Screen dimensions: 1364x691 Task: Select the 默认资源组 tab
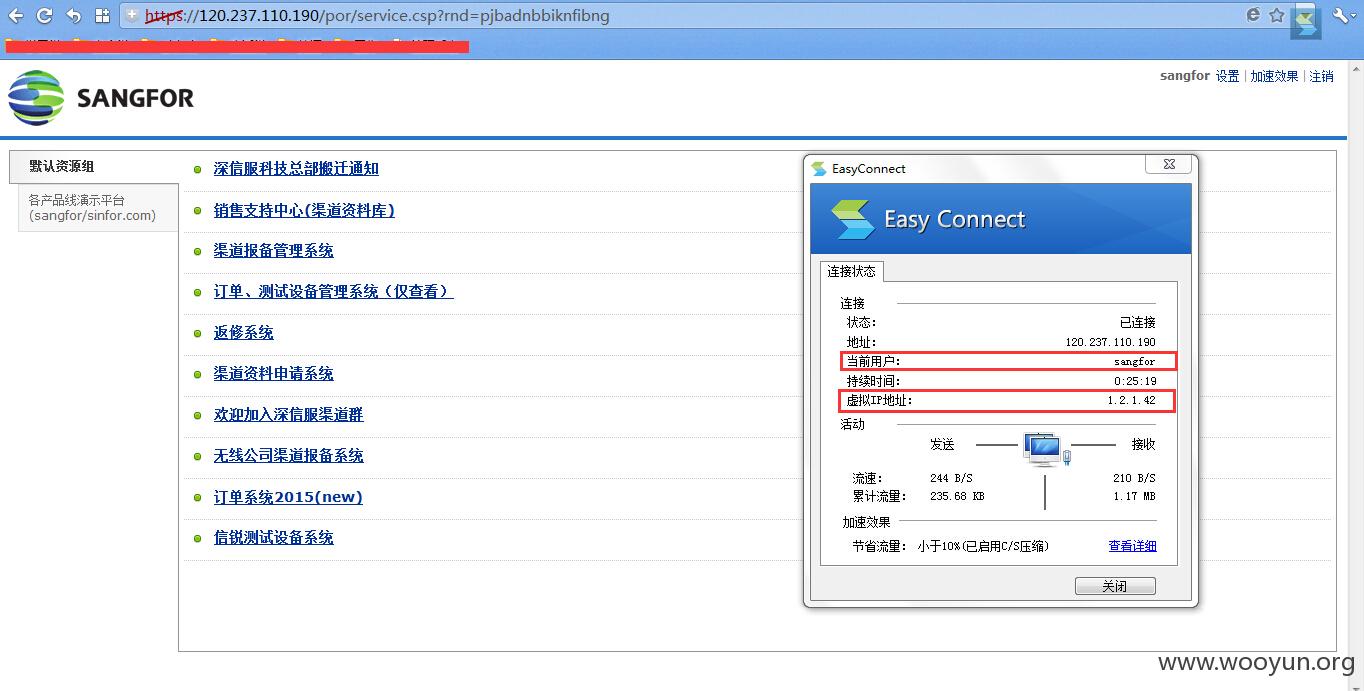[94, 166]
